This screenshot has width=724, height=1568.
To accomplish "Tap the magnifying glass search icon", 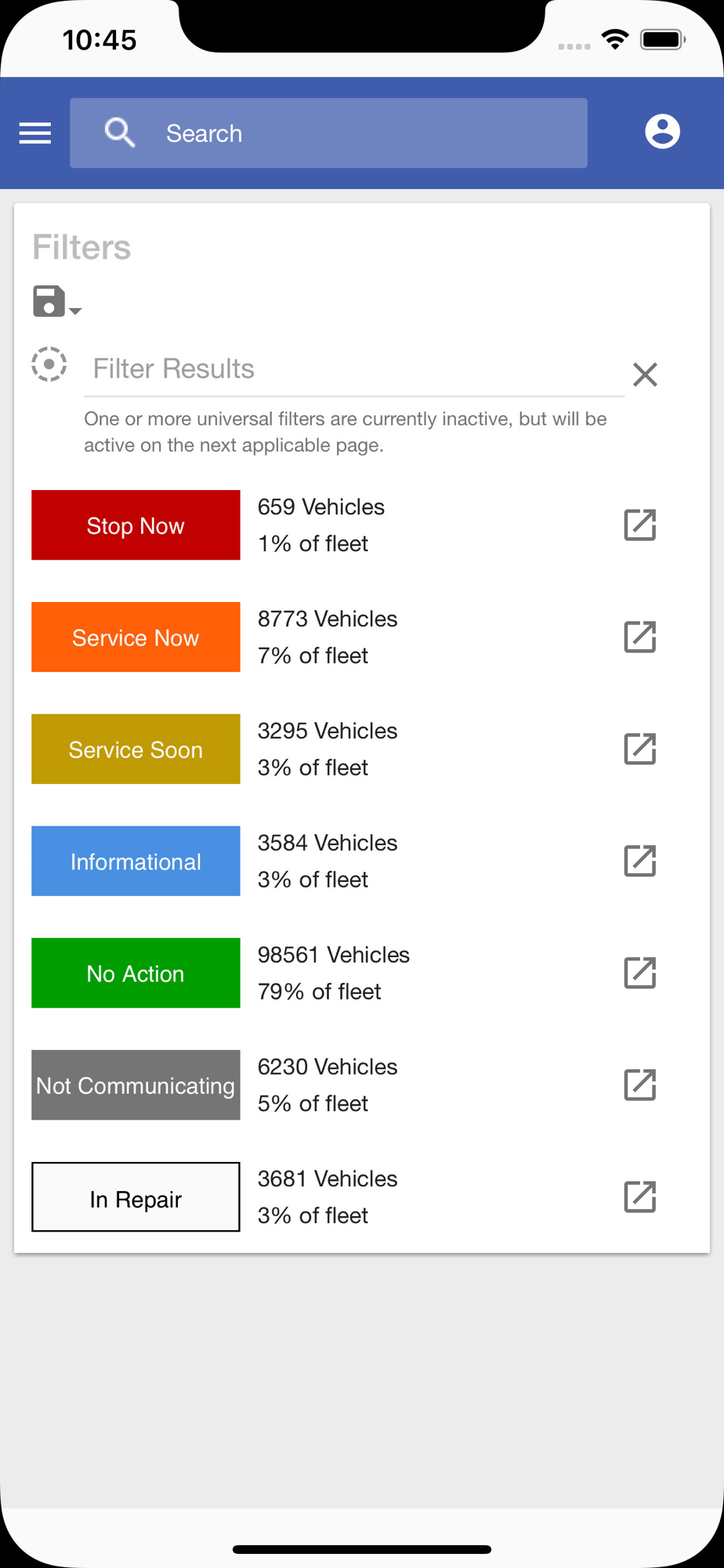I will [120, 133].
